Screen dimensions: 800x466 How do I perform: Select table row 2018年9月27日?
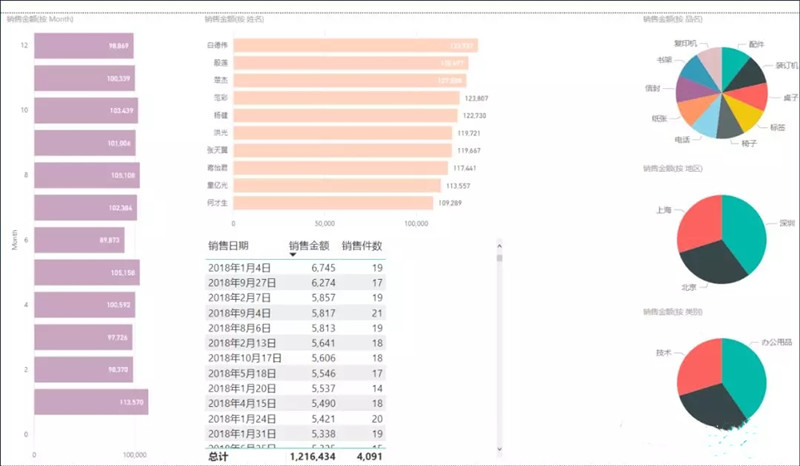click(296, 283)
